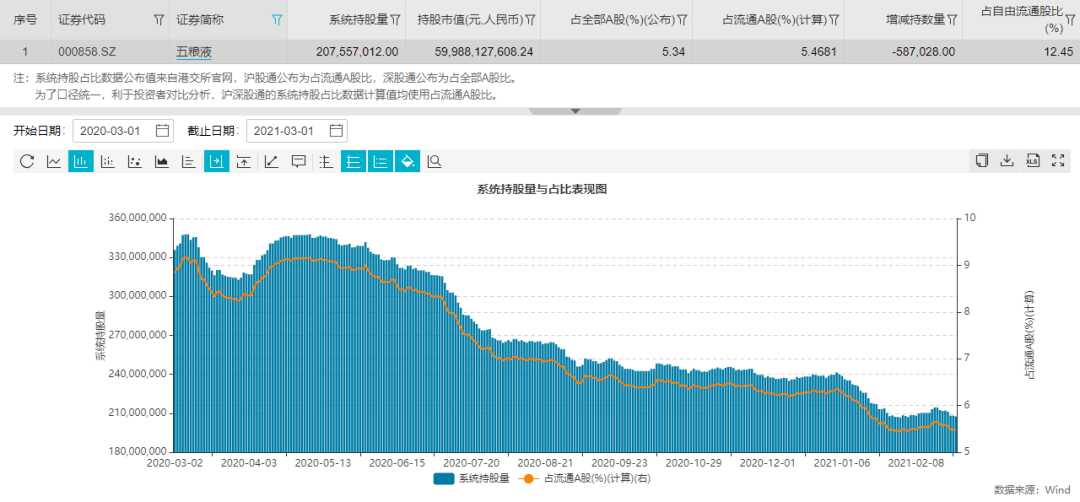Click x-axis date label 2021-01-06

(842, 463)
